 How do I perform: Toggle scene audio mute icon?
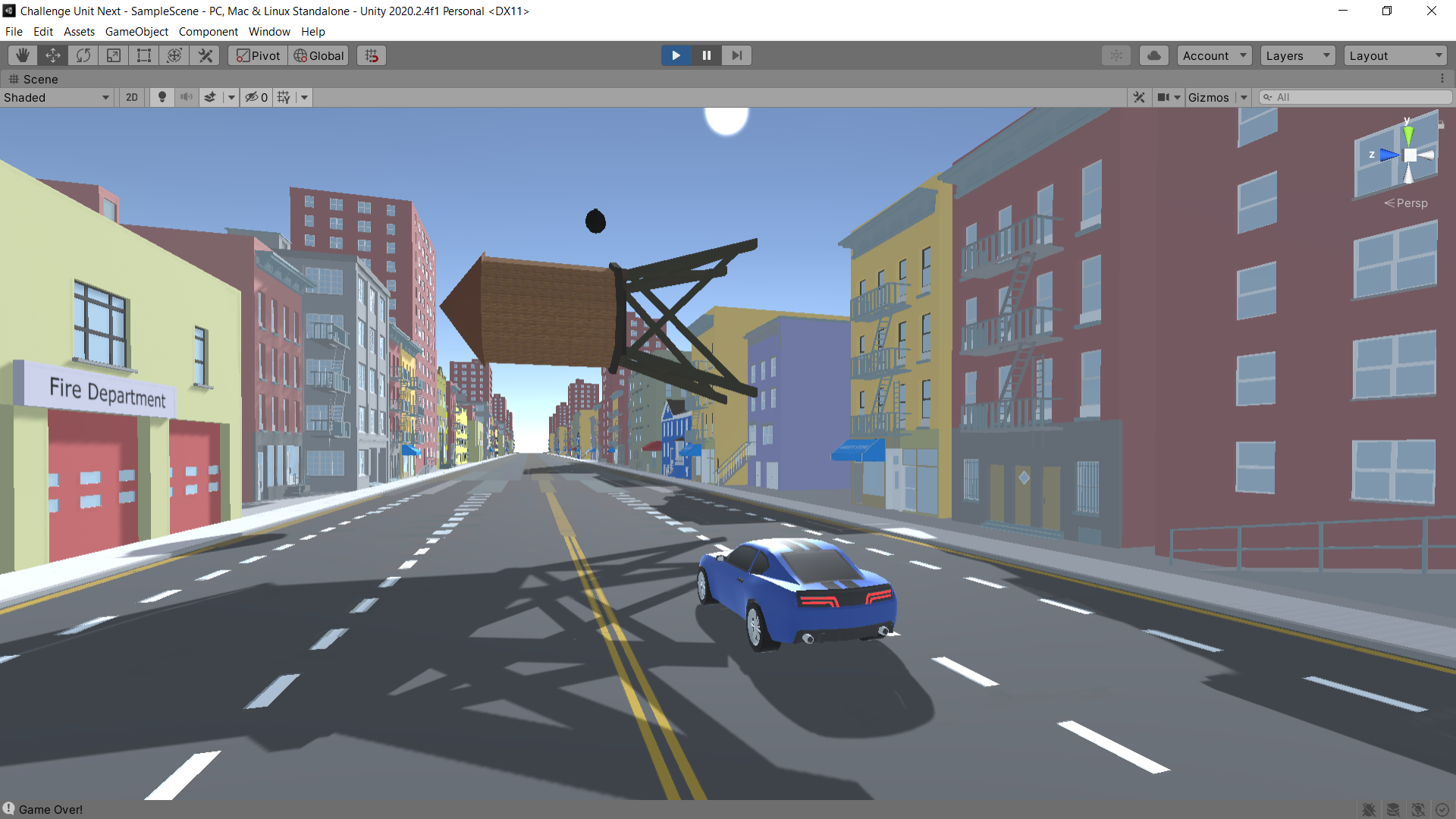pos(186,97)
